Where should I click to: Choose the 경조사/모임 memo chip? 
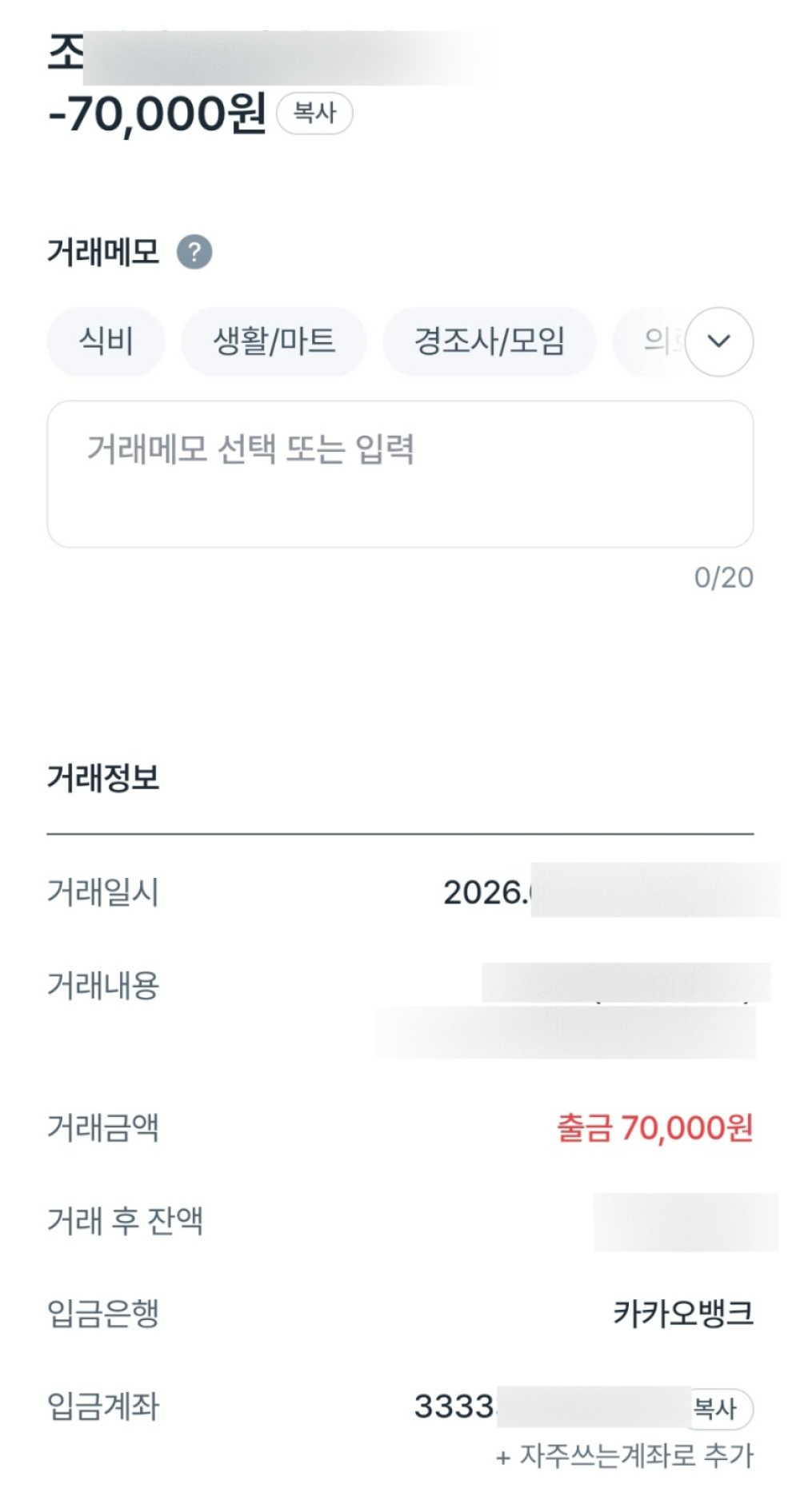(490, 341)
